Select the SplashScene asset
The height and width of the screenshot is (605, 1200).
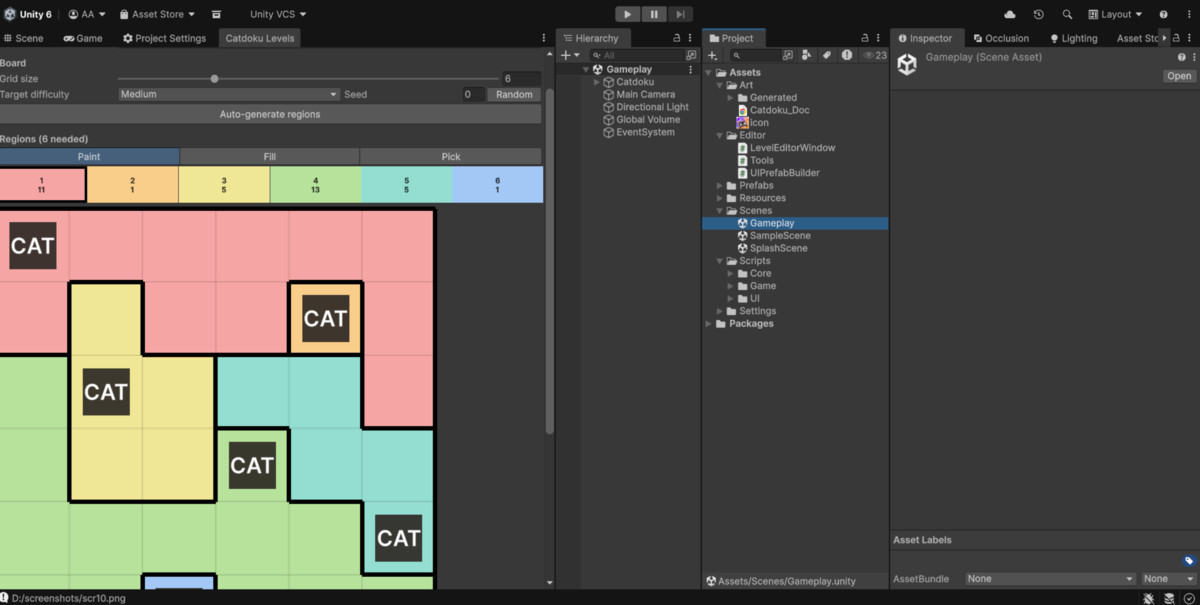click(771, 248)
